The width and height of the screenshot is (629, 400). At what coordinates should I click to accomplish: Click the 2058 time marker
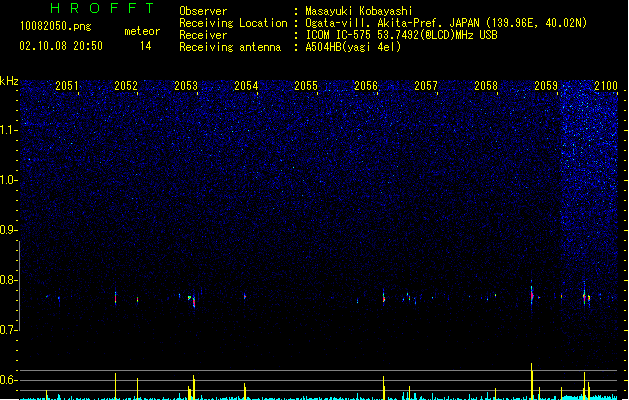point(486,86)
